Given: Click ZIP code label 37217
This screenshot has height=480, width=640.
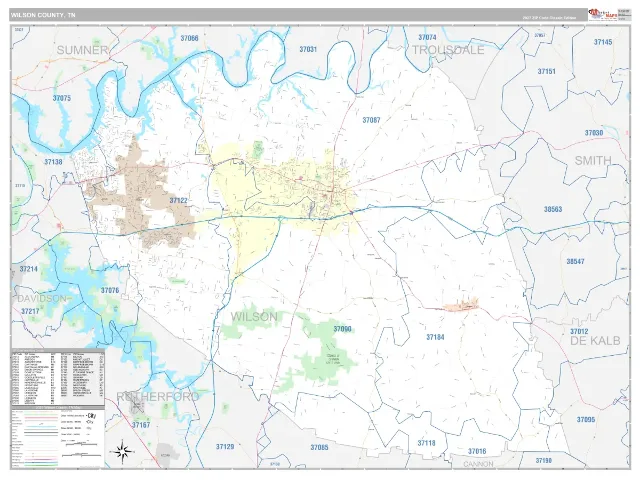Looking at the screenshot, I should 31,311.
